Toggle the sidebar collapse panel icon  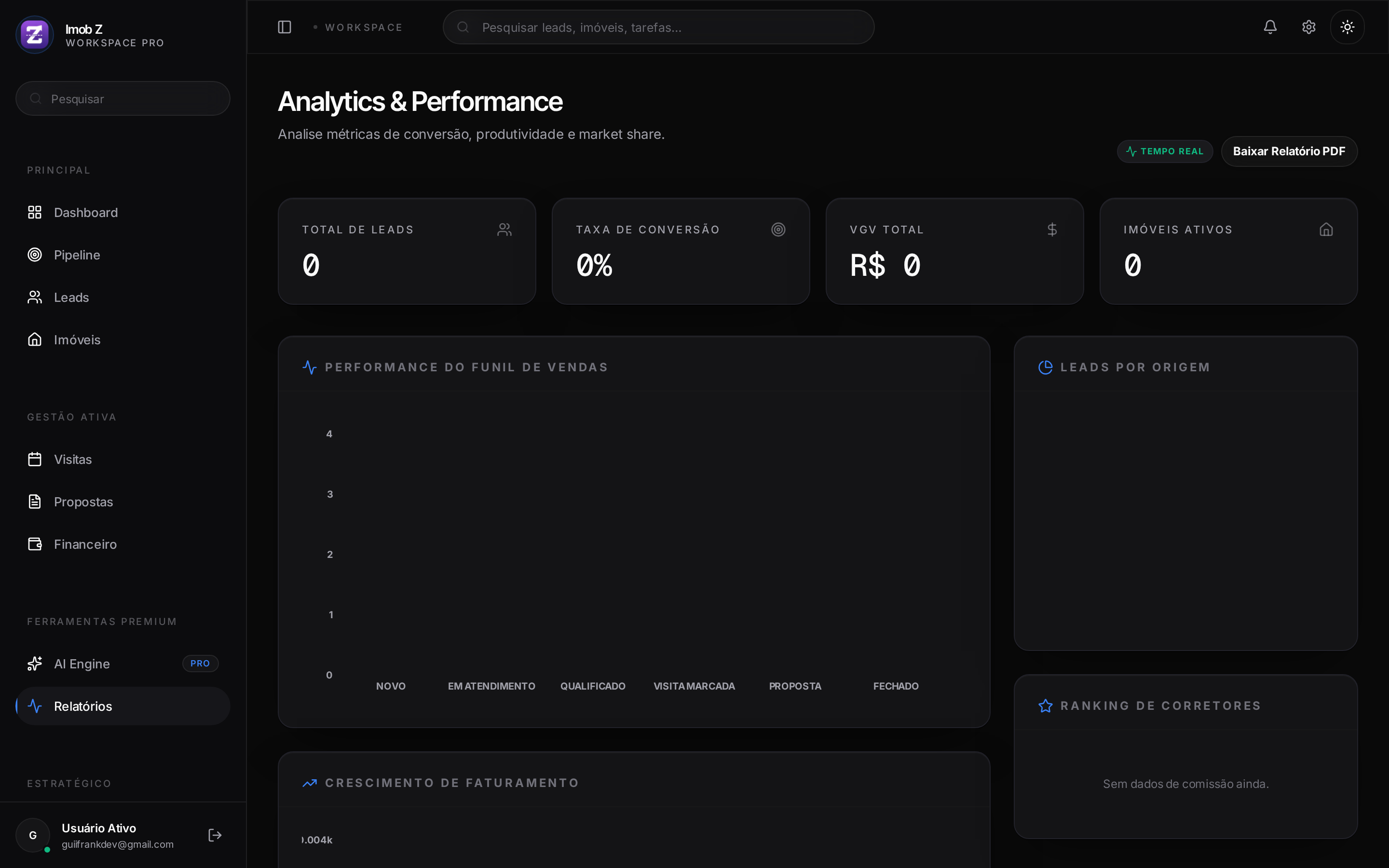click(x=285, y=27)
